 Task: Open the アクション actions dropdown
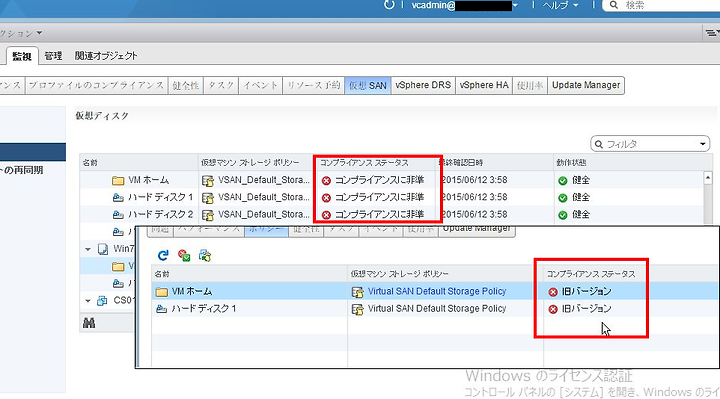[x=21, y=33]
